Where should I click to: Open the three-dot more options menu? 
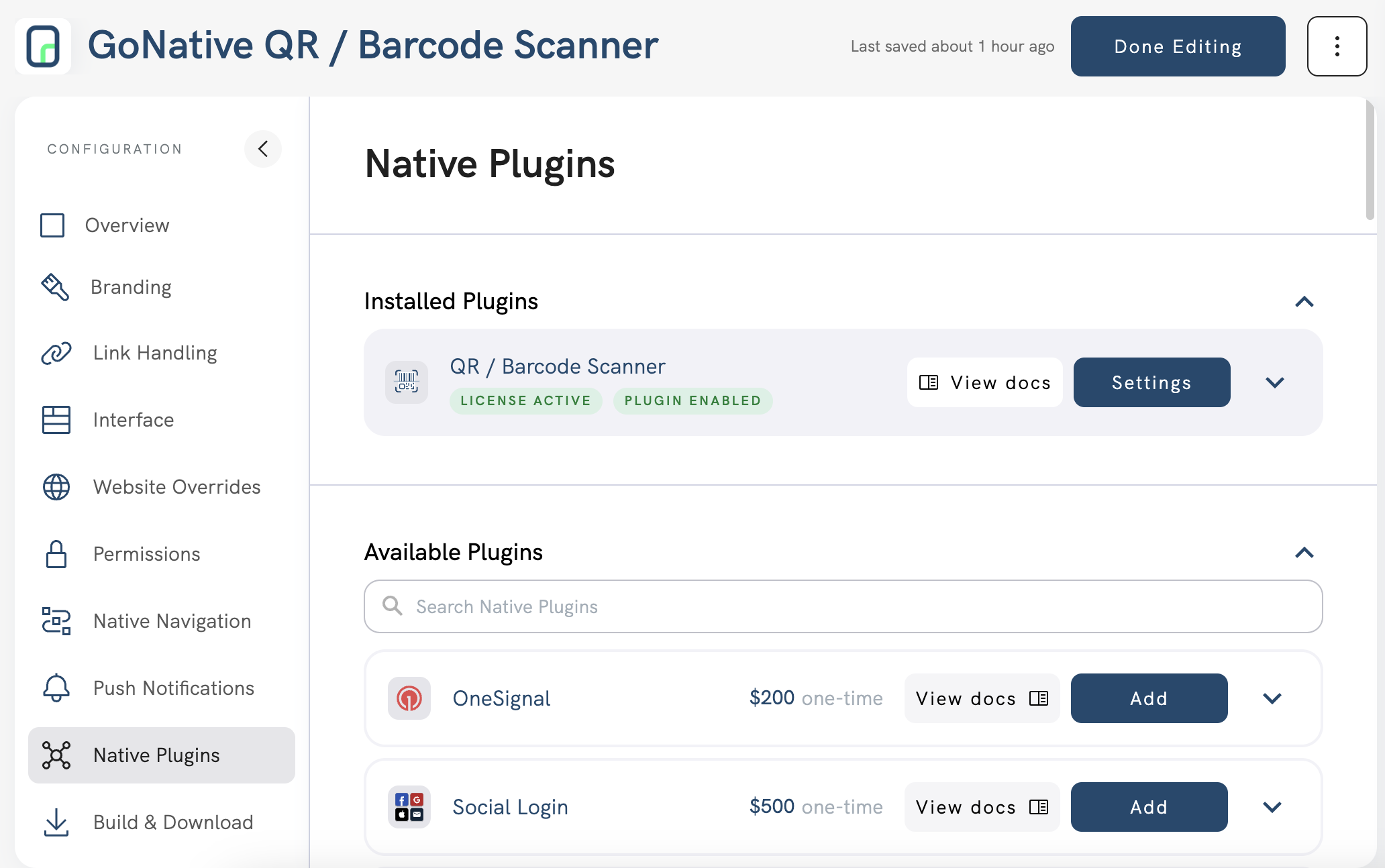(x=1337, y=46)
